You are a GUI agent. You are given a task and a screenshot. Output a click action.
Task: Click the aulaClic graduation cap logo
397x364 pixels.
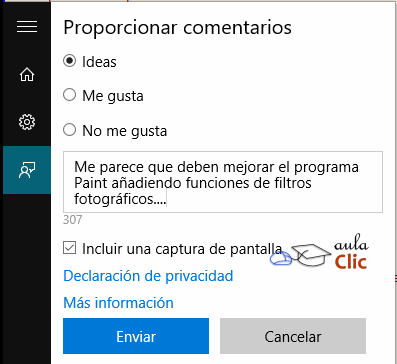click(x=311, y=255)
